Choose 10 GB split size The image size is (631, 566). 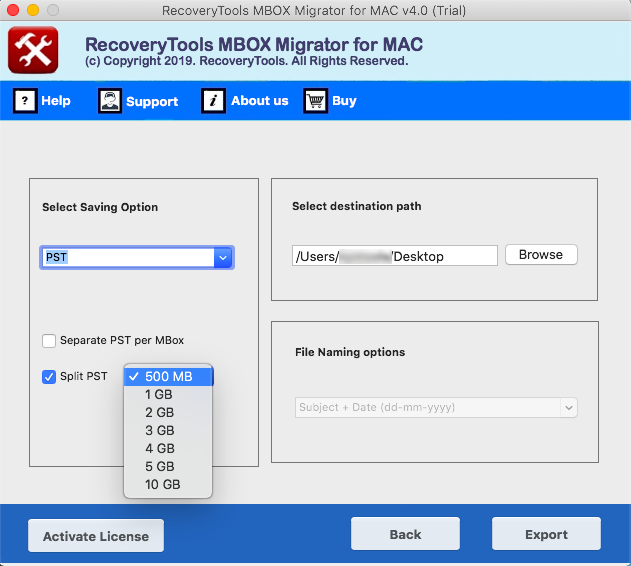coord(168,485)
